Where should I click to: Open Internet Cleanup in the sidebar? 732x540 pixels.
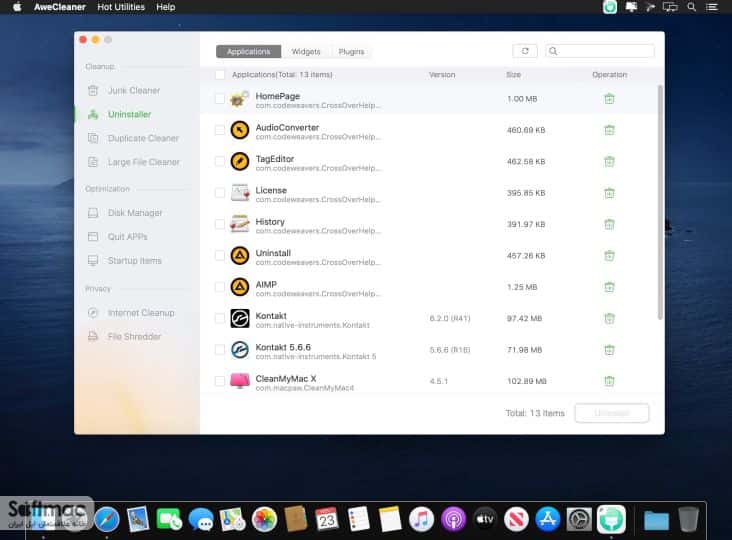click(131, 313)
